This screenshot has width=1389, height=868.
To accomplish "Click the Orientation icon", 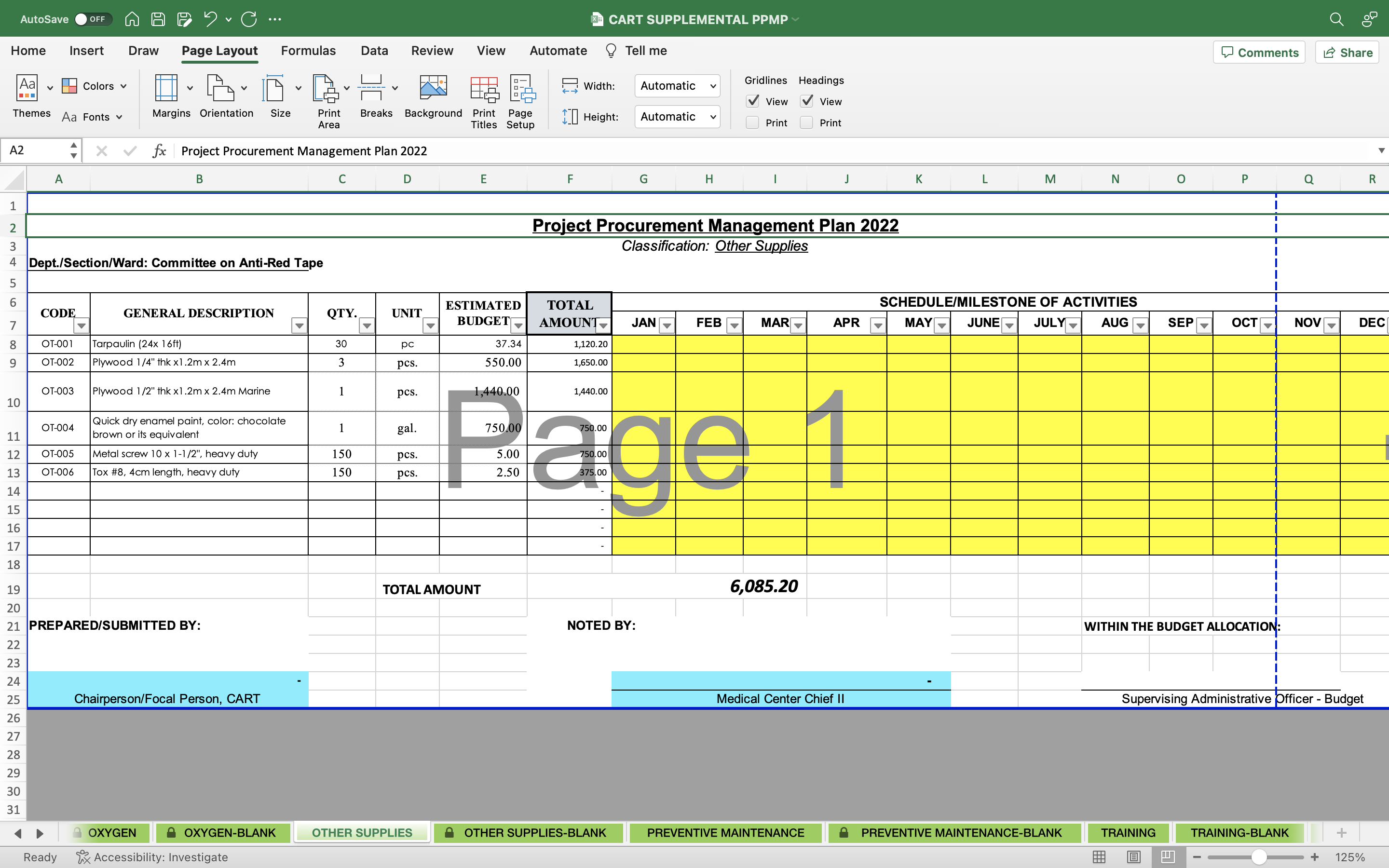I will (x=220, y=89).
